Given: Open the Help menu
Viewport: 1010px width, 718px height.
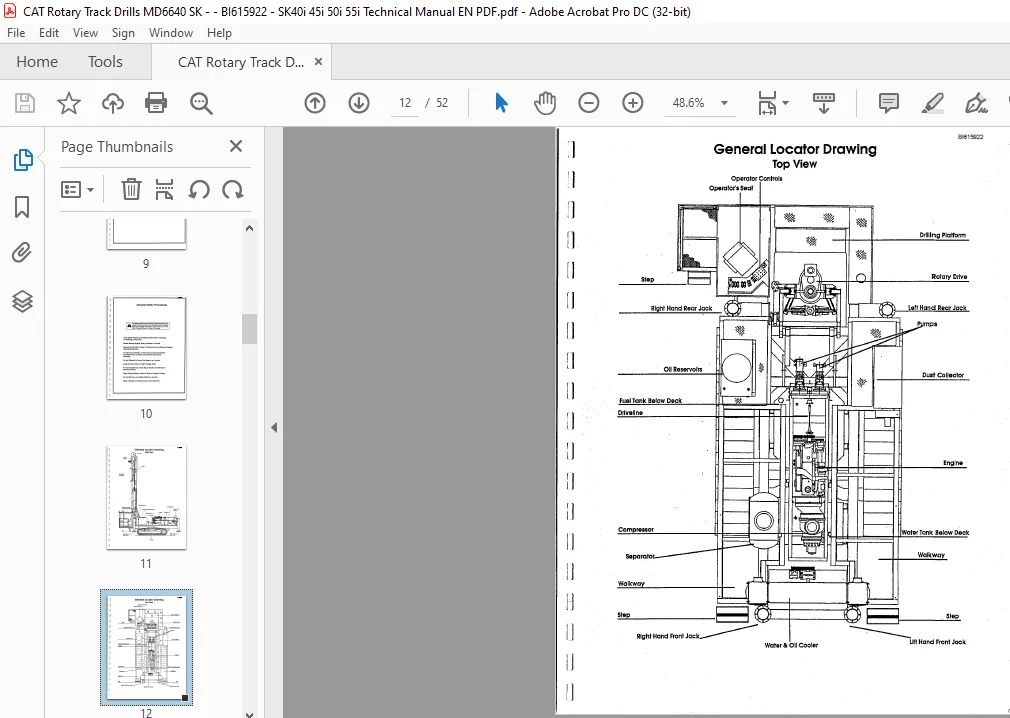Looking at the screenshot, I should point(219,33).
